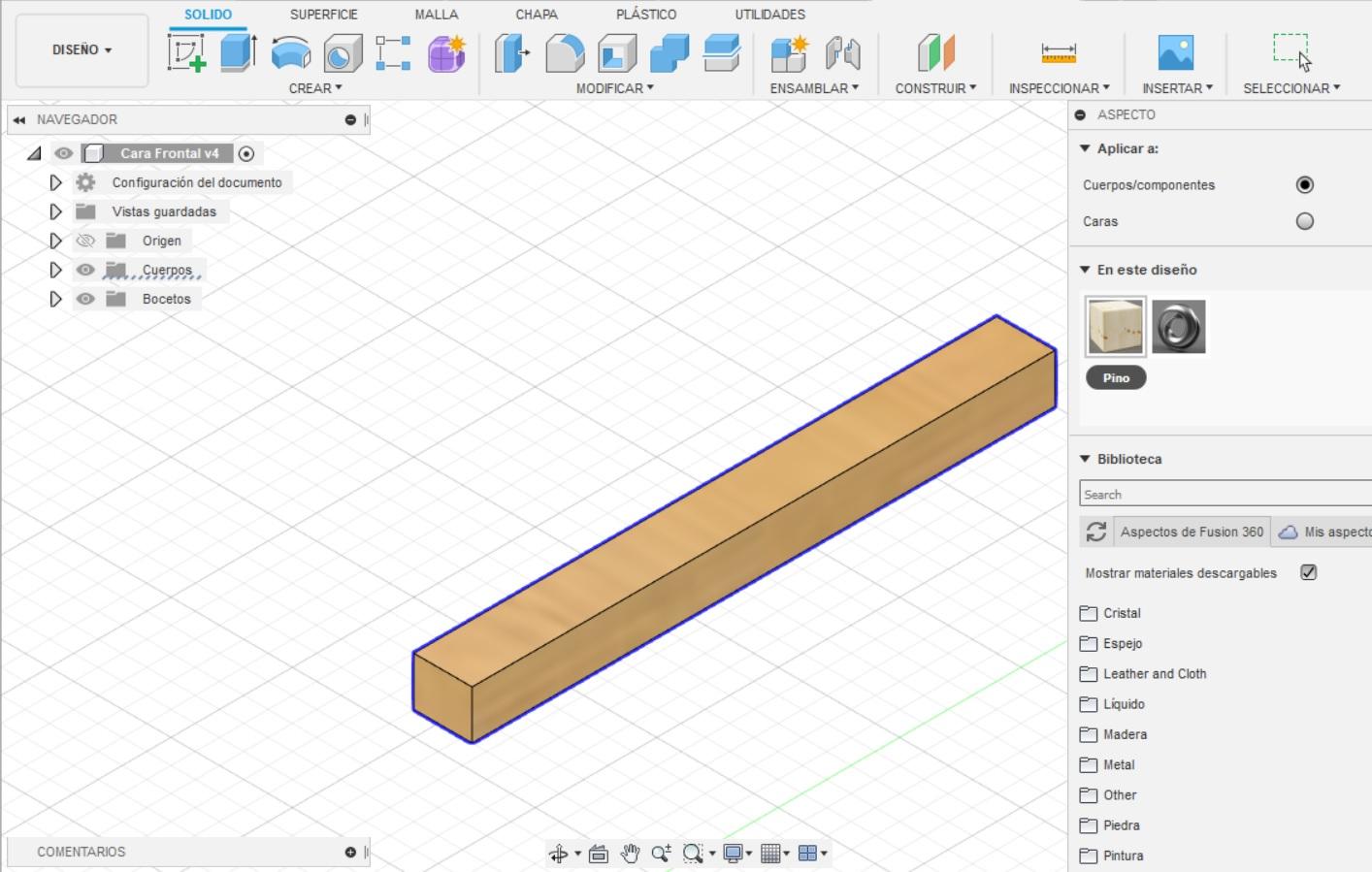
Task: Expand Configuración del documento
Action: tap(55, 182)
